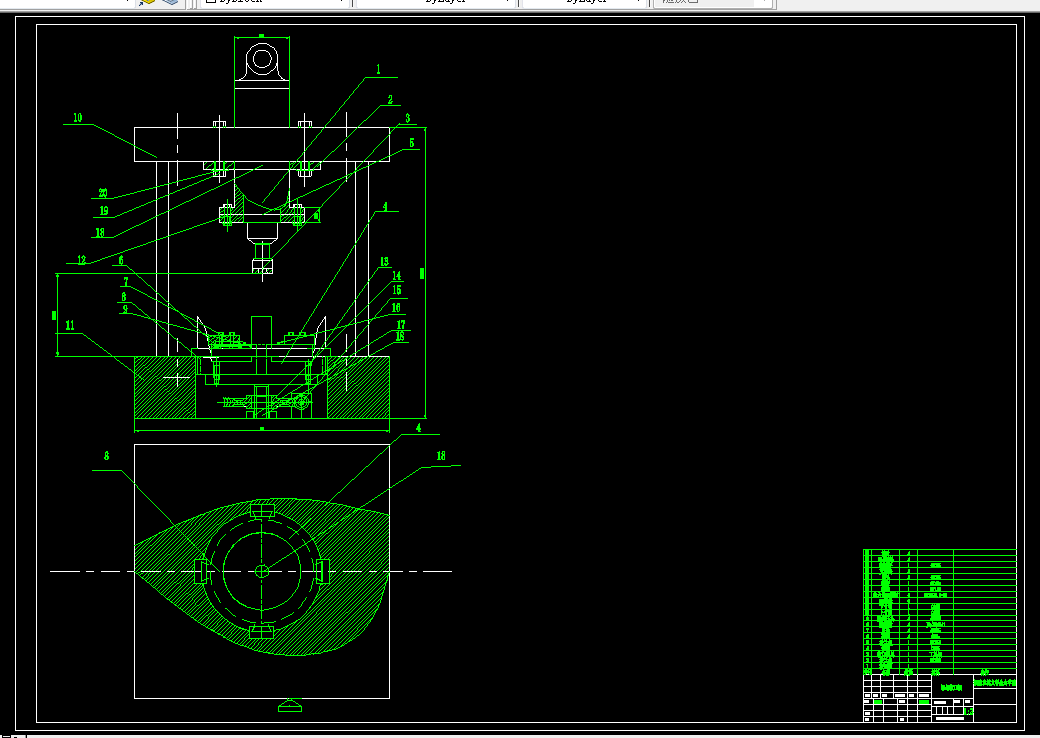1040x738 pixels.
Task: Select the bearing housing circle at top
Action: [262, 59]
